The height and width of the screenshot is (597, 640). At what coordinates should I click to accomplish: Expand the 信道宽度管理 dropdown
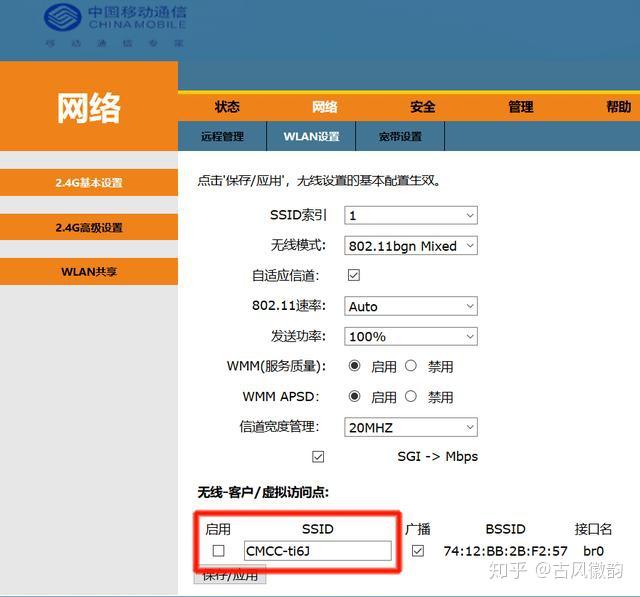tap(411, 427)
